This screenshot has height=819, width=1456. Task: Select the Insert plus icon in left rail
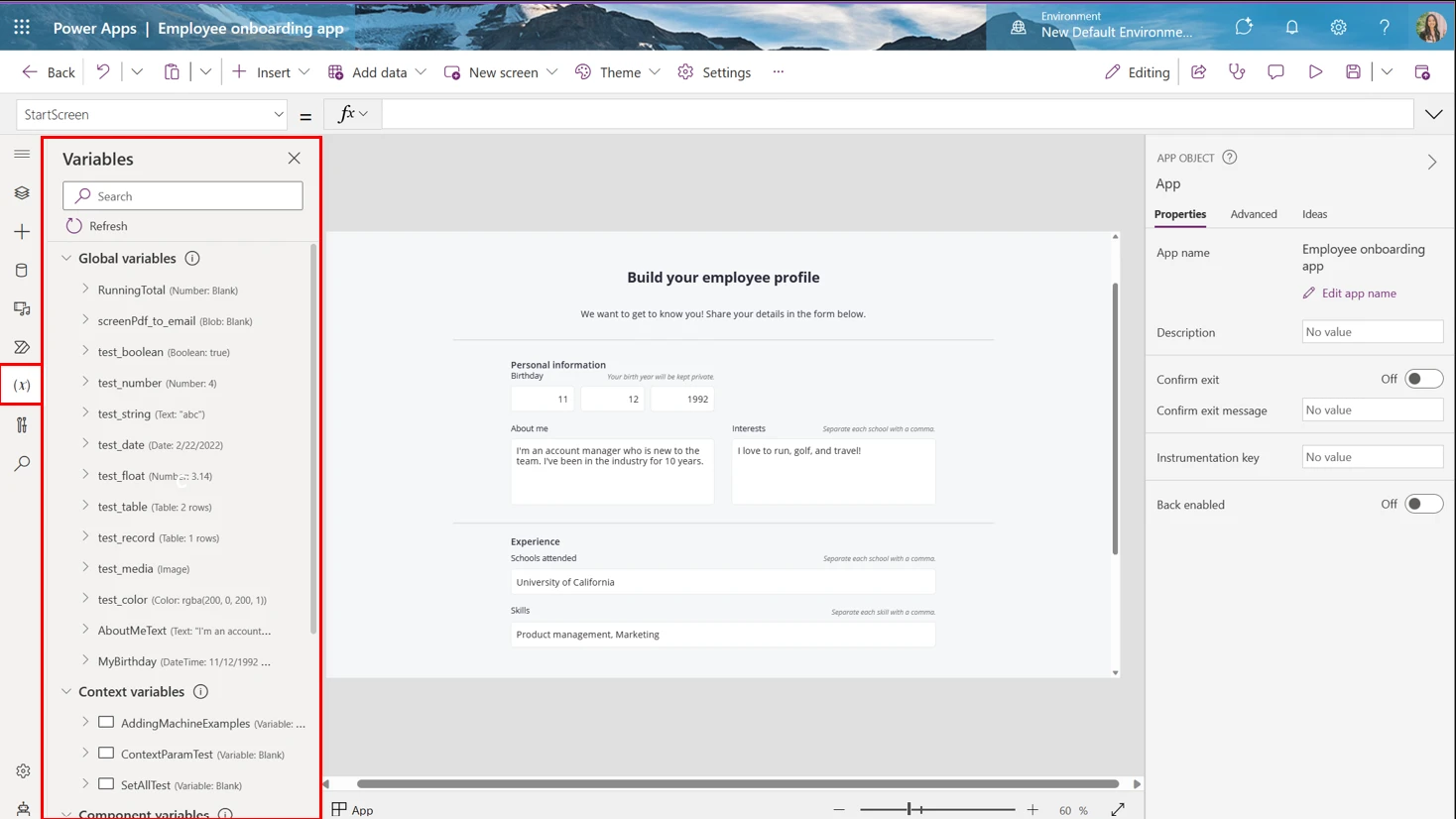22,231
